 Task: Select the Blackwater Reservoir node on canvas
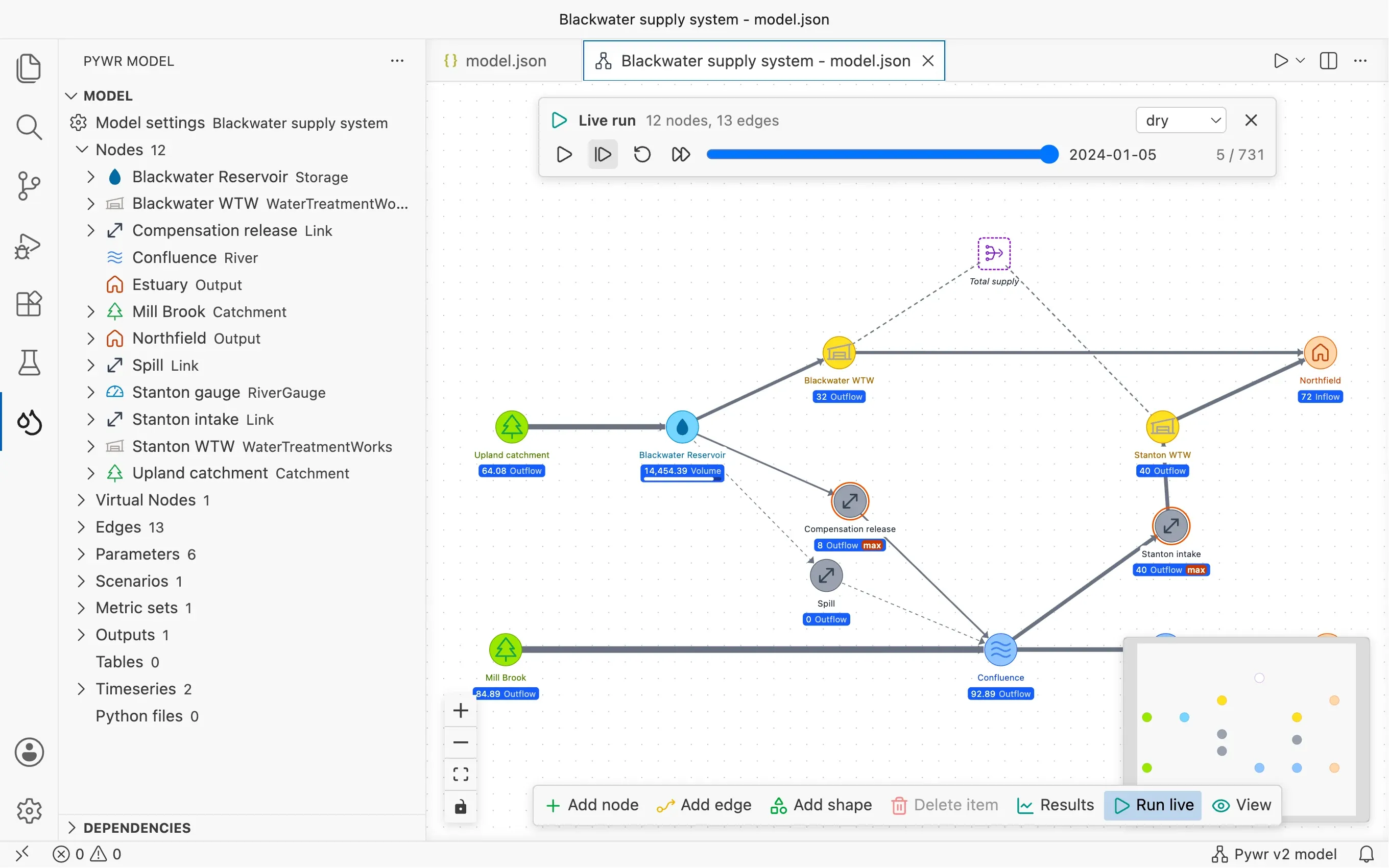(x=682, y=426)
